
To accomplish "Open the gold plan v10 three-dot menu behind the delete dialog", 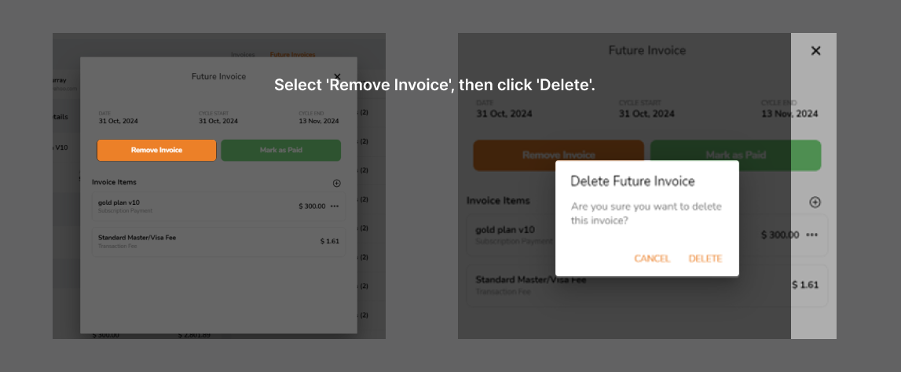I will [812, 235].
